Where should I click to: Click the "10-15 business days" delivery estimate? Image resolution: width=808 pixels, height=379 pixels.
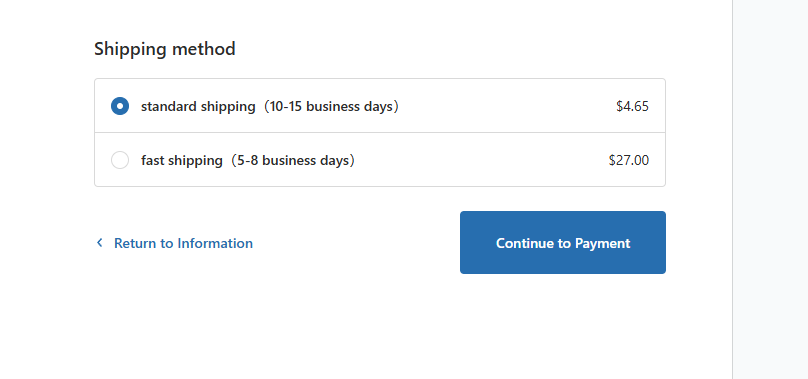coord(331,107)
